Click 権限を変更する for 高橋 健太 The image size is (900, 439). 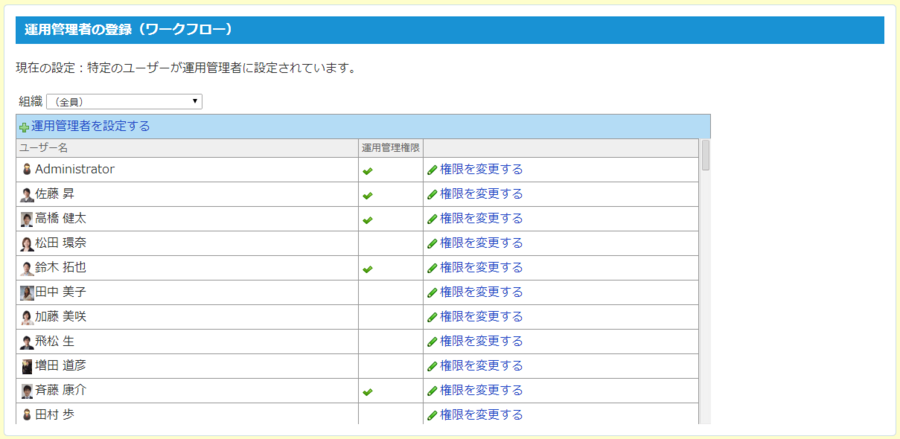[x=481, y=218]
